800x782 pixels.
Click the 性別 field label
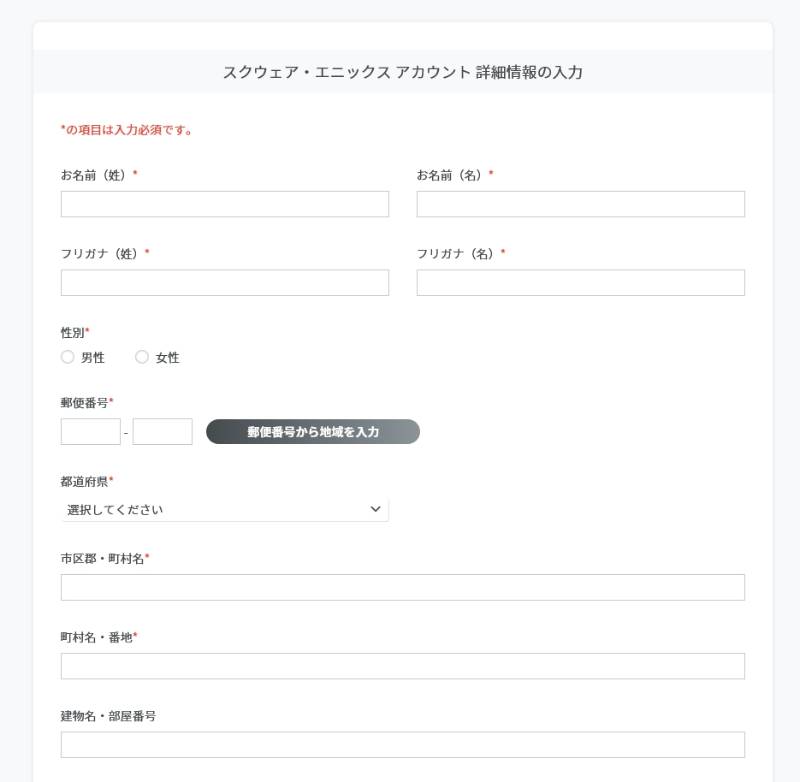[74, 333]
